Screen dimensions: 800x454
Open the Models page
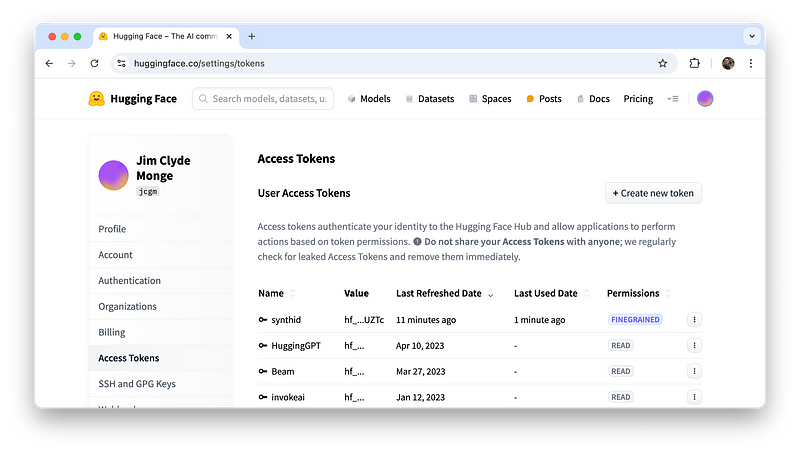(x=369, y=98)
